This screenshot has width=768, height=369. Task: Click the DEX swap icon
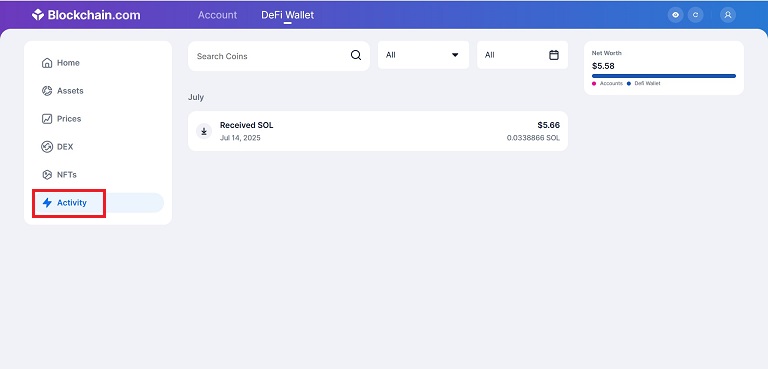pyautogui.click(x=47, y=147)
